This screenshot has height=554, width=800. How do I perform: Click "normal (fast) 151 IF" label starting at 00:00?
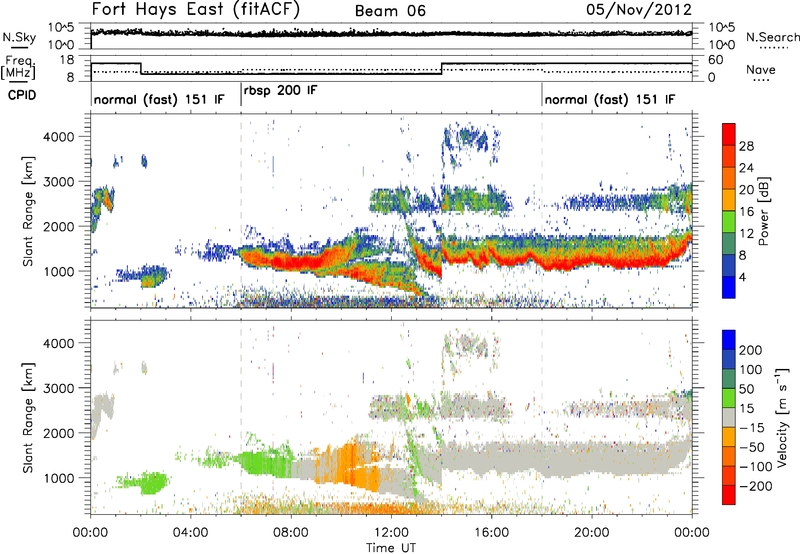click(159, 99)
